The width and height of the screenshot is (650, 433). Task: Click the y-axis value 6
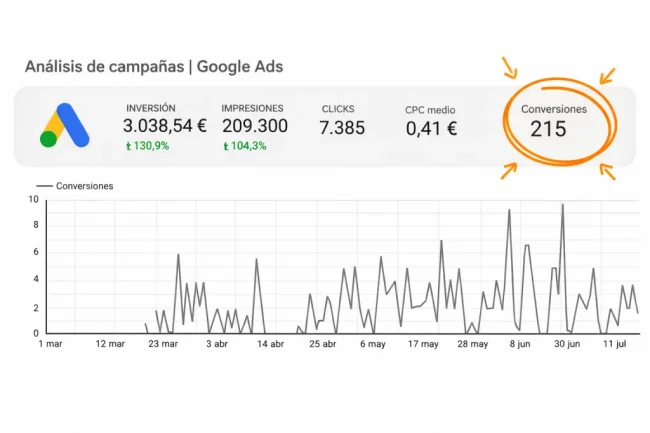coord(36,252)
